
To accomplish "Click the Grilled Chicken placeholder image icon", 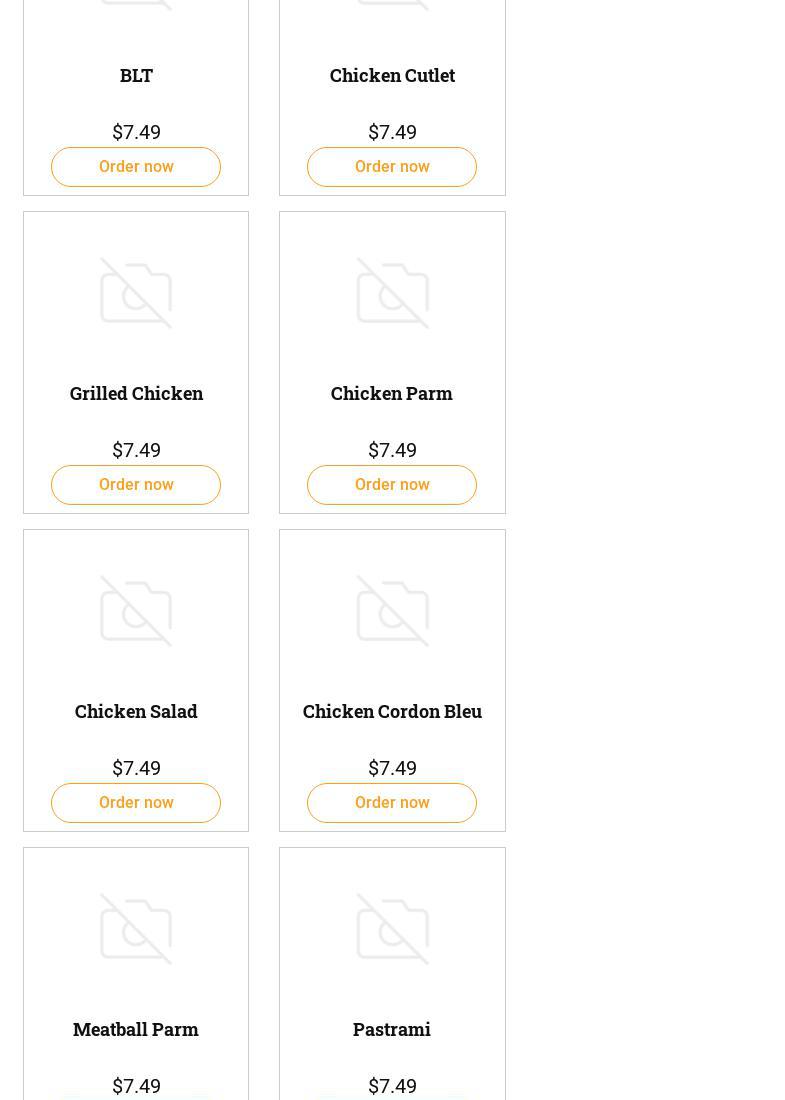I will (x=136, y=293).
